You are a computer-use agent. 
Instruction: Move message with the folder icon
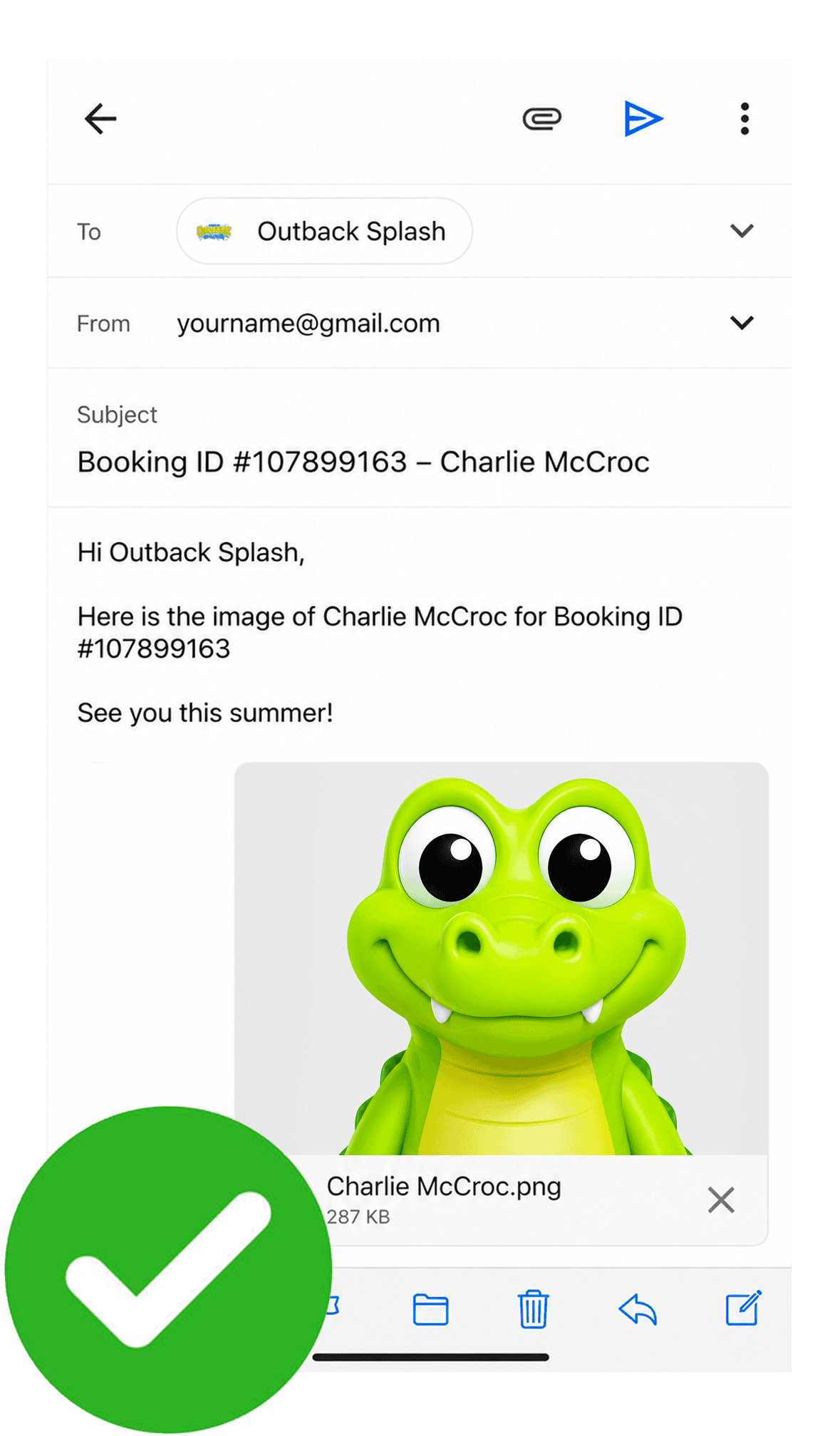pyautogui.click(x=430, y=1309)
